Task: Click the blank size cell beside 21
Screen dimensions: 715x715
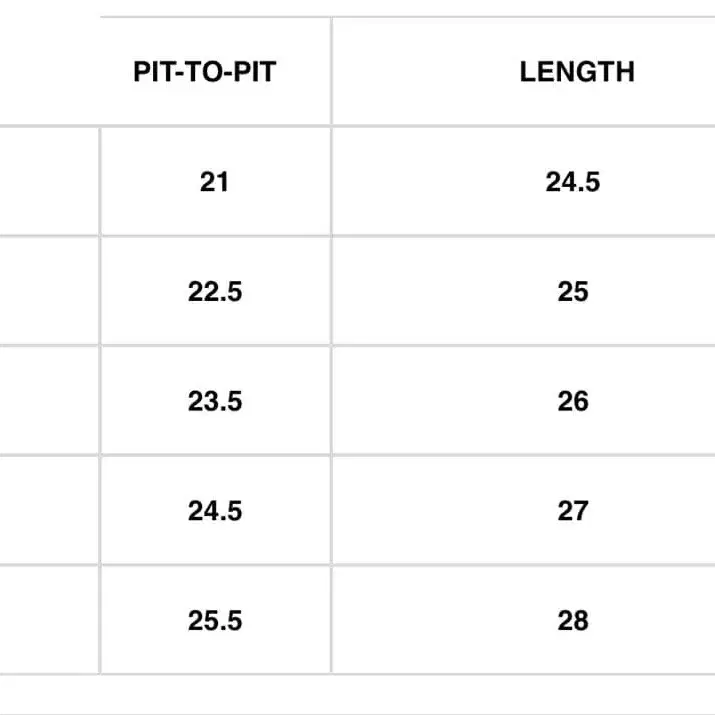Action: [x=49, y=181]
